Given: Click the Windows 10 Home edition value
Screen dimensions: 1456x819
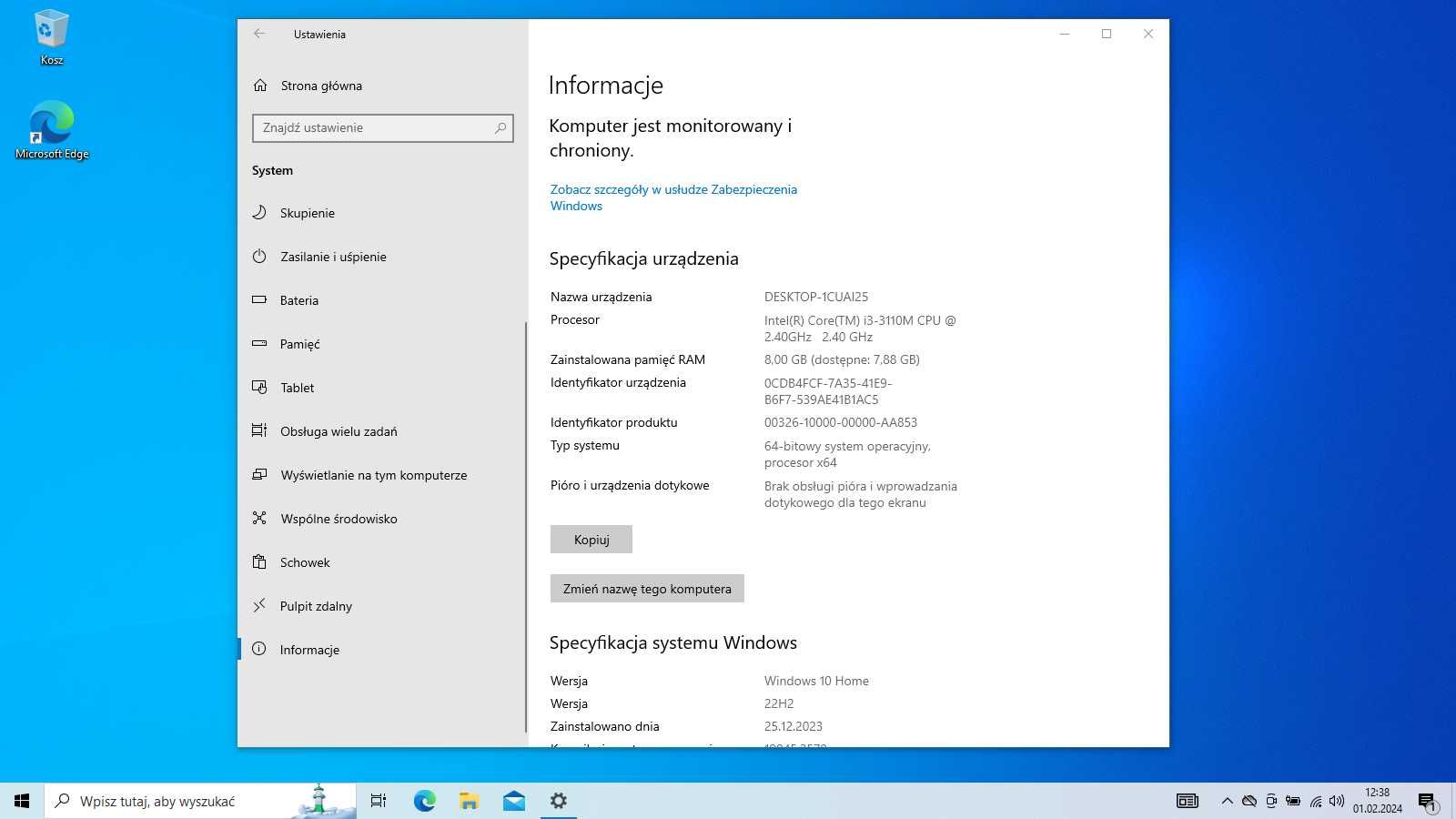Looking at the screenshot, I should click(x=816, y=681).
